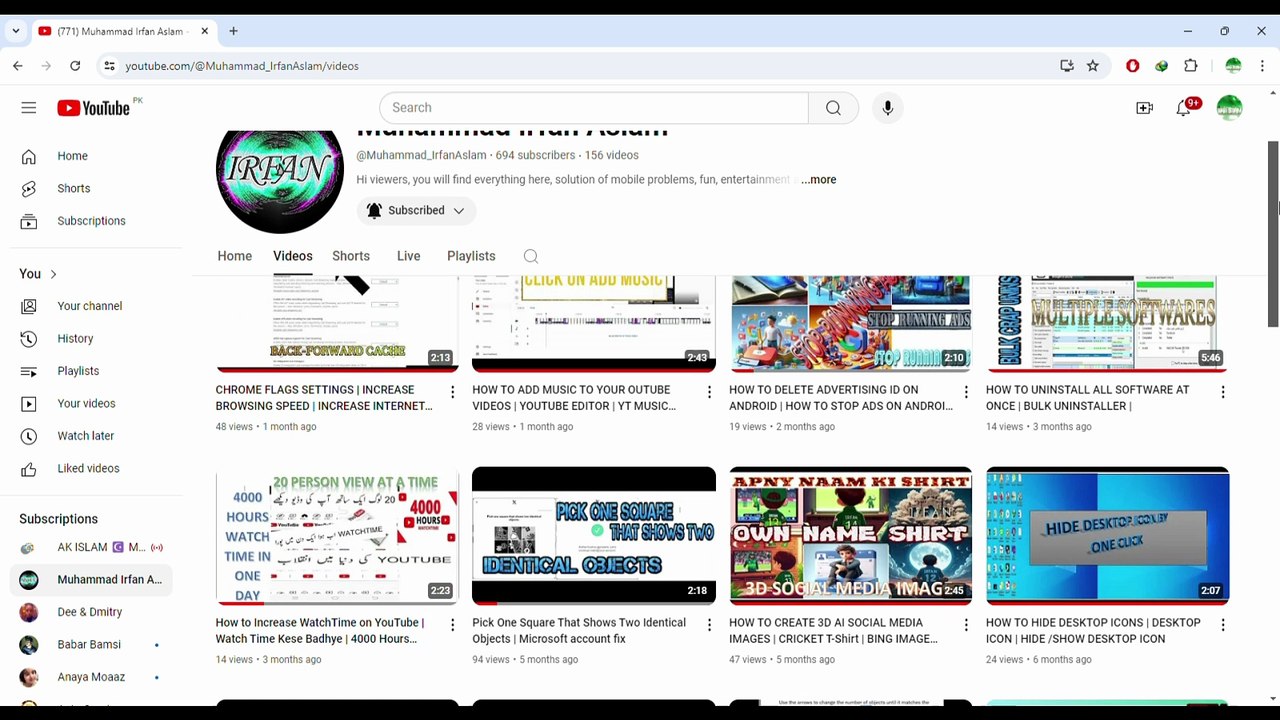Viewport: 1280px width, 720px height.
Task: Expand the You section chevron
Action: tap(53, 274)
